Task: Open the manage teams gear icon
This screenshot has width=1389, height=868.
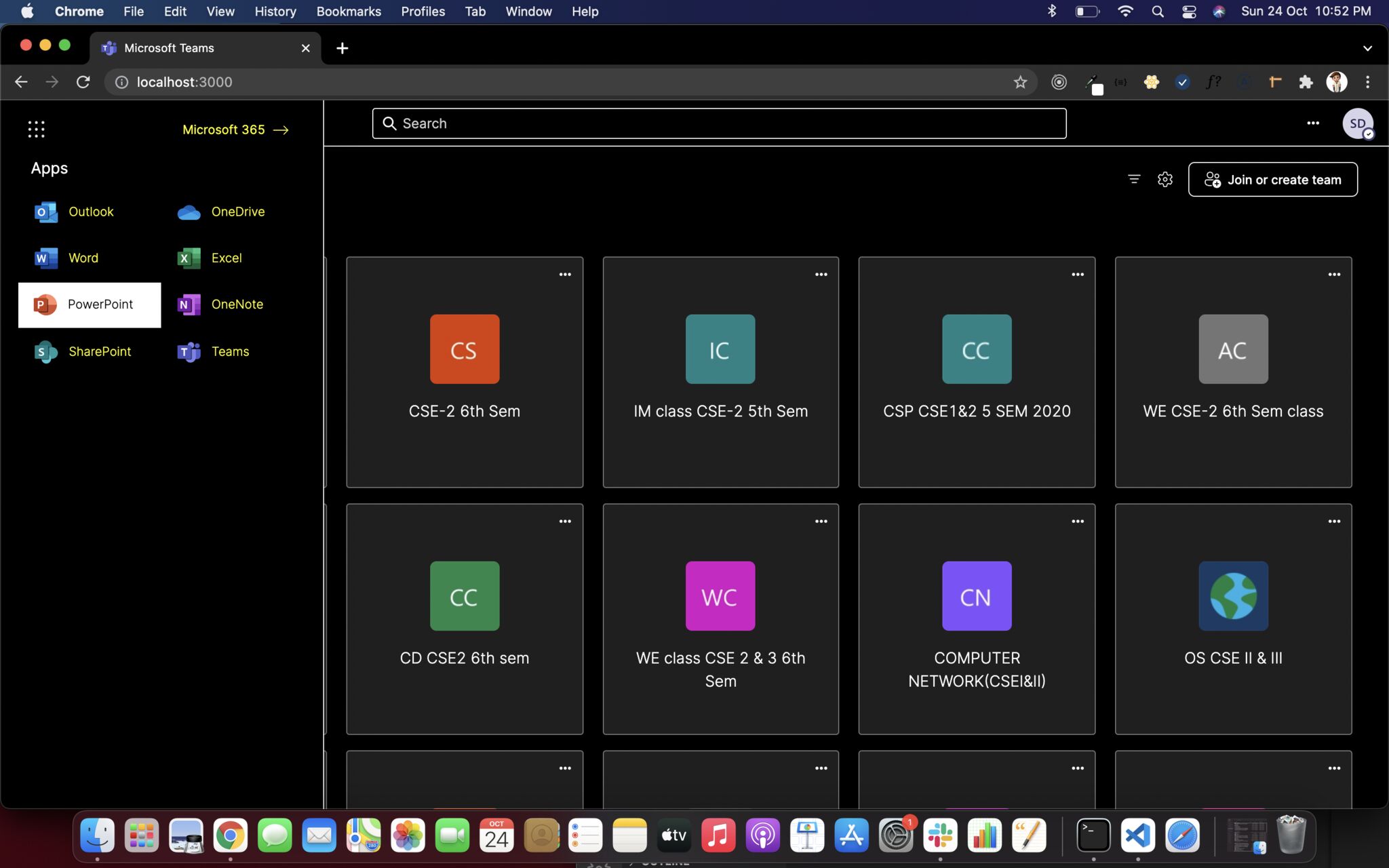Action: (x=1165, y=180)
